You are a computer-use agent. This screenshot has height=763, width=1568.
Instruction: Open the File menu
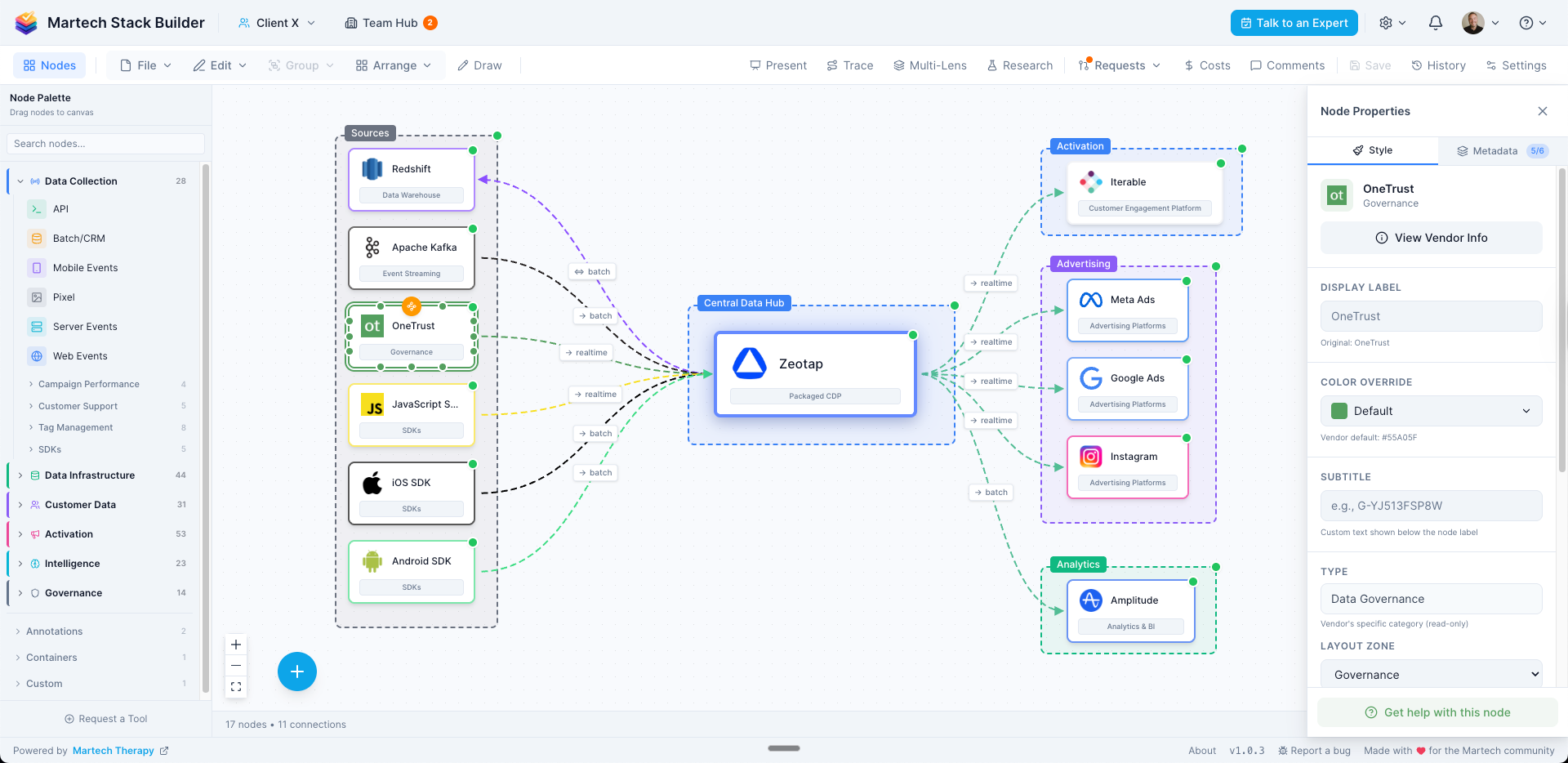click(x=146, y=65)
